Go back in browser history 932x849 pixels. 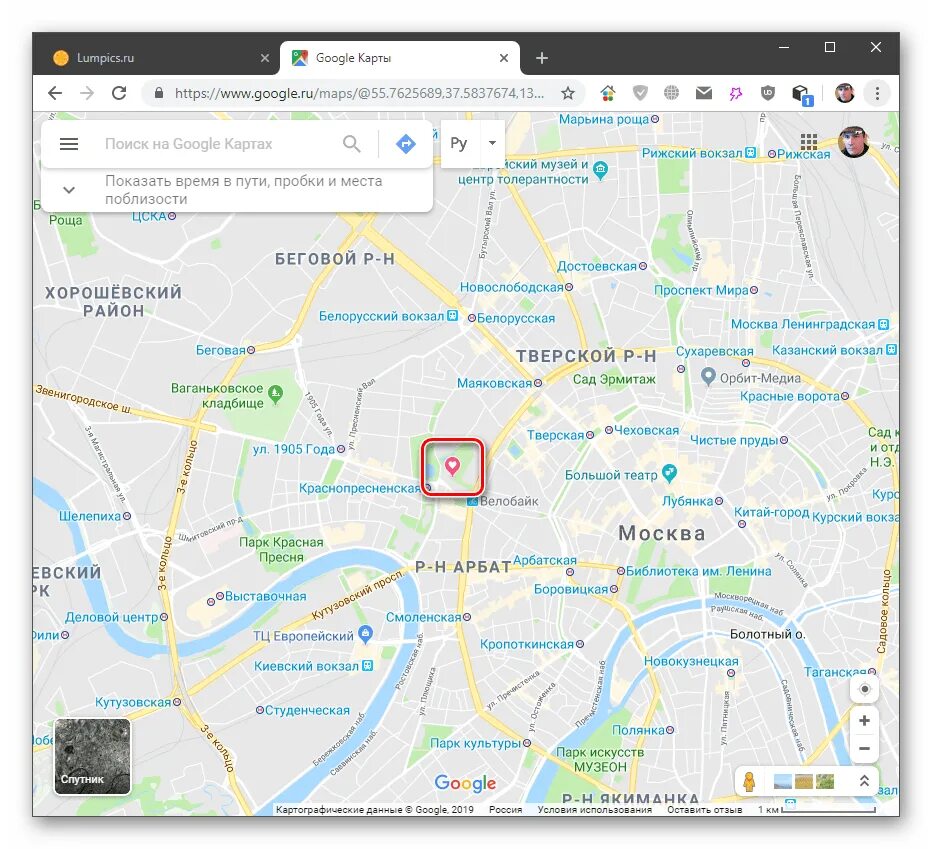(55, 93)
